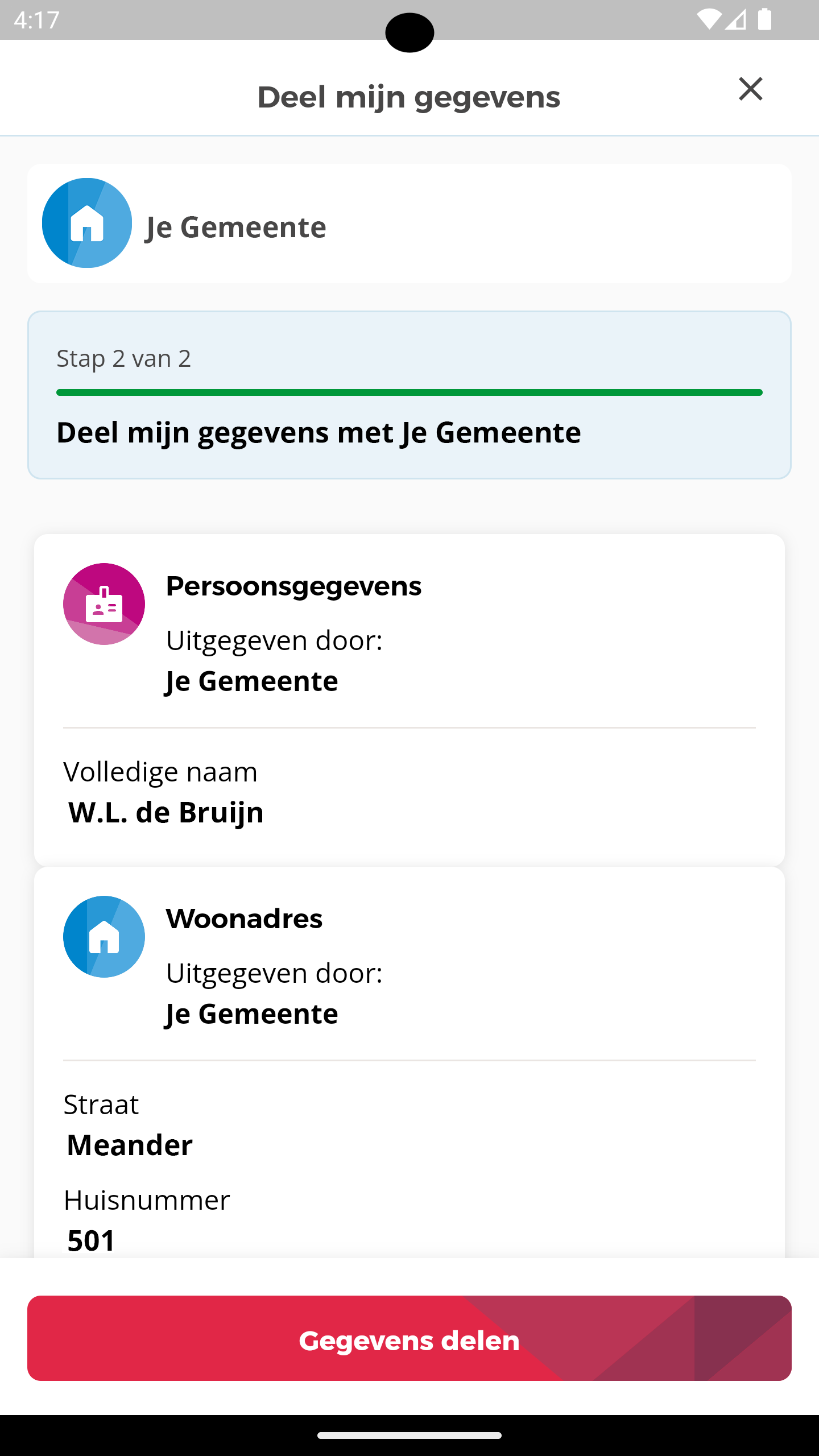The height and width of the screenshot is (1456, 819).
Task: Tap the Je Gemeente house icon
Action: pyautogui.click(x=87, y=223)
